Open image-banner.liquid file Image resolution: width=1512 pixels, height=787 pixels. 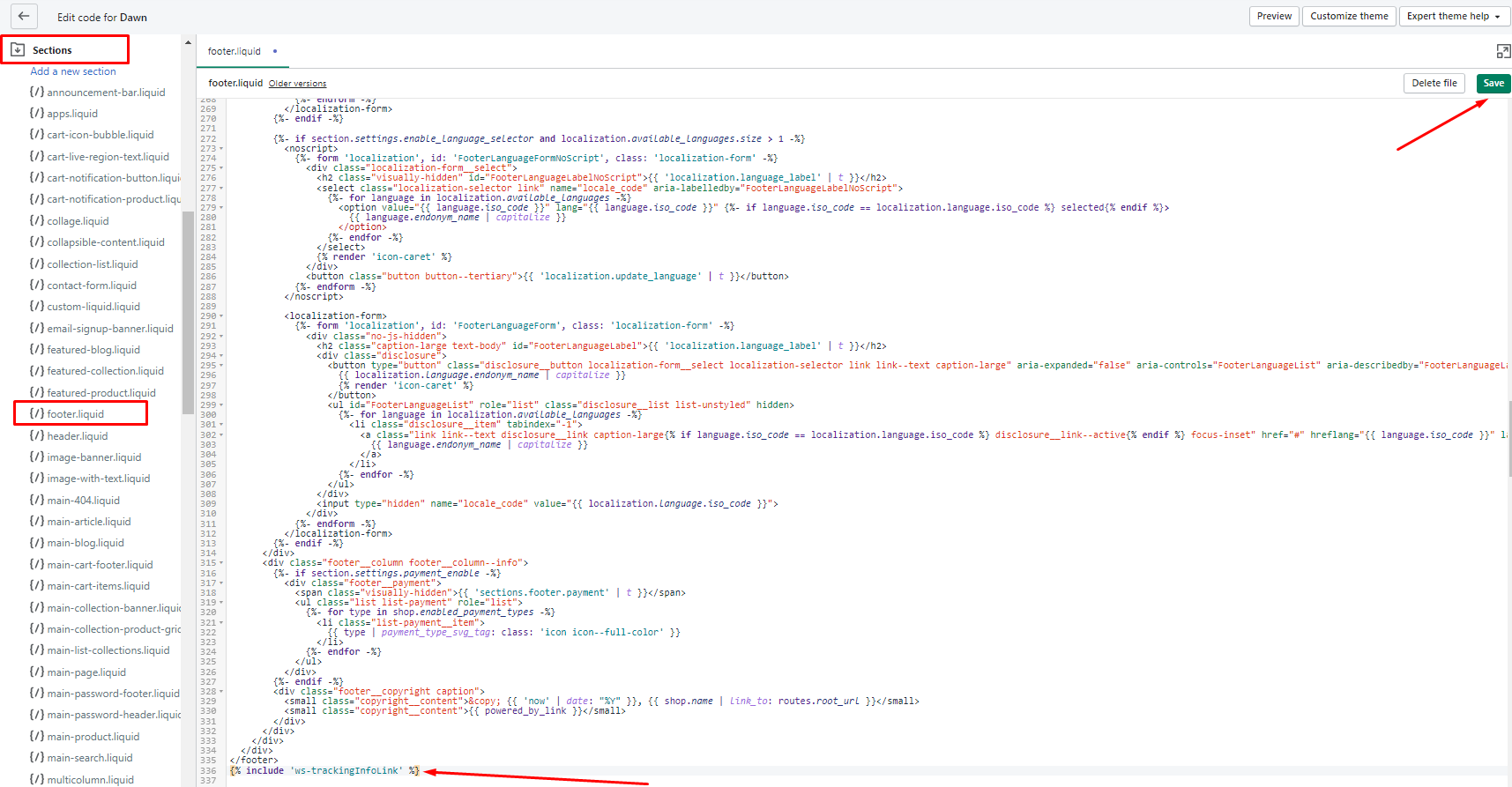94,457
